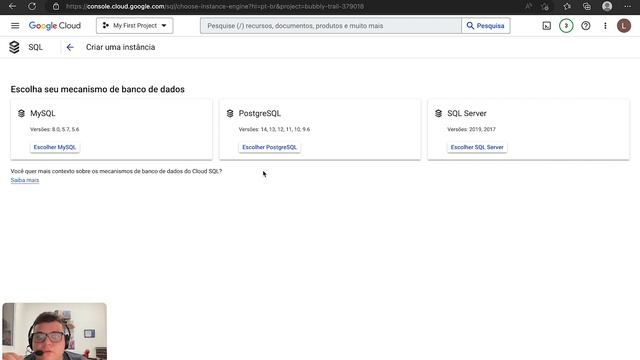Image resolution: width=640 pixels, height=360 pixels.
Task: Click the 'Escolha seu mecanismo de banco de dados' heading
Action: click(x=98, y=89)
